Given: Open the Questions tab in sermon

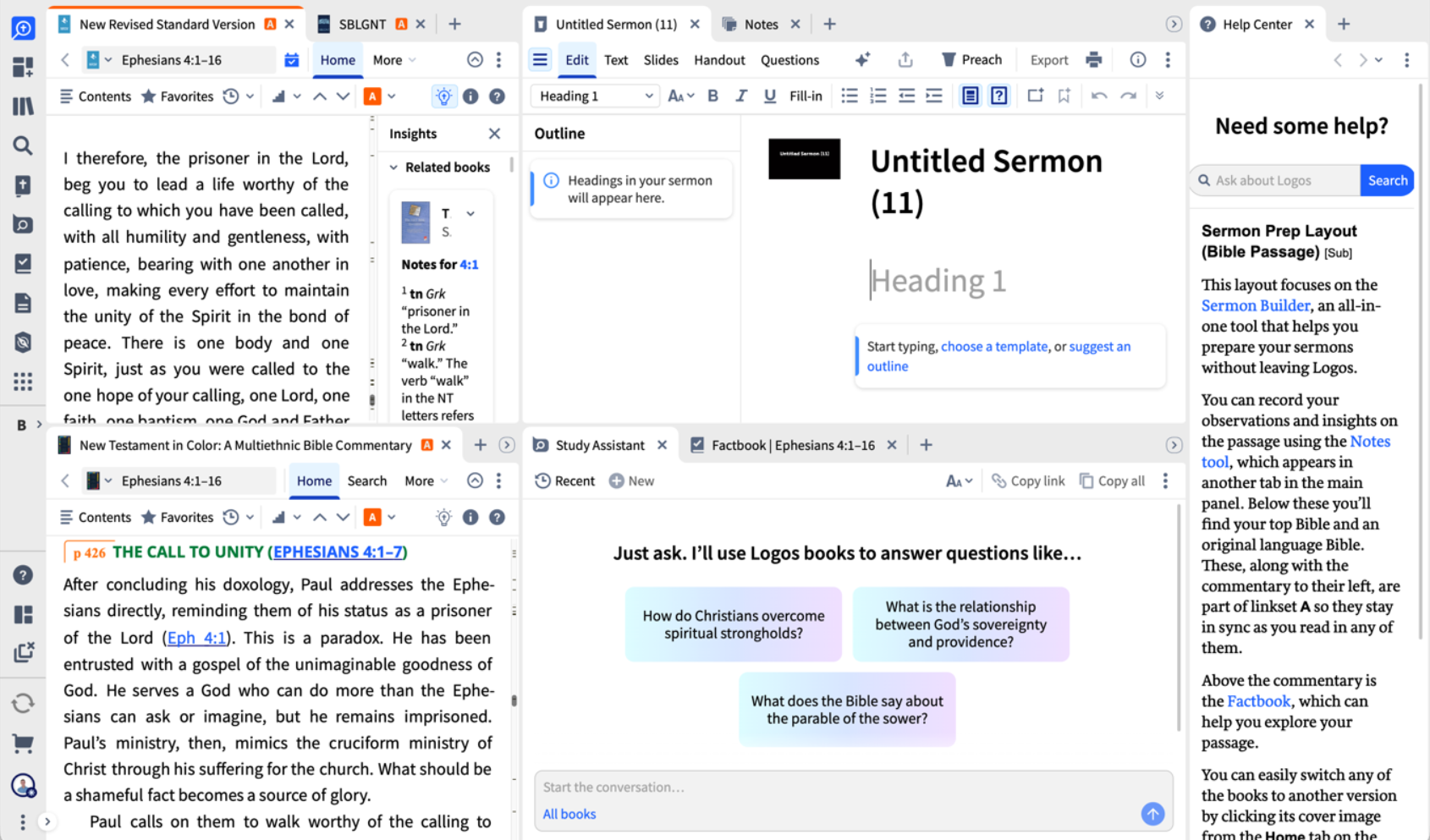Looking at the screenshot, I should 789,60.
